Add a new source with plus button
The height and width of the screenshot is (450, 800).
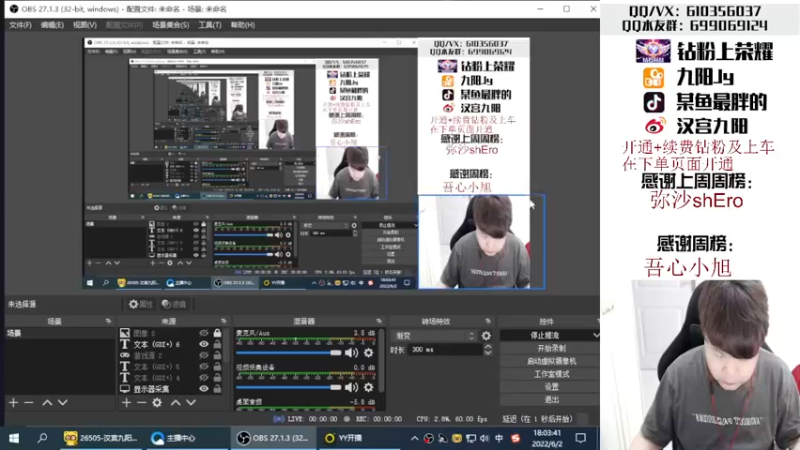126,403
